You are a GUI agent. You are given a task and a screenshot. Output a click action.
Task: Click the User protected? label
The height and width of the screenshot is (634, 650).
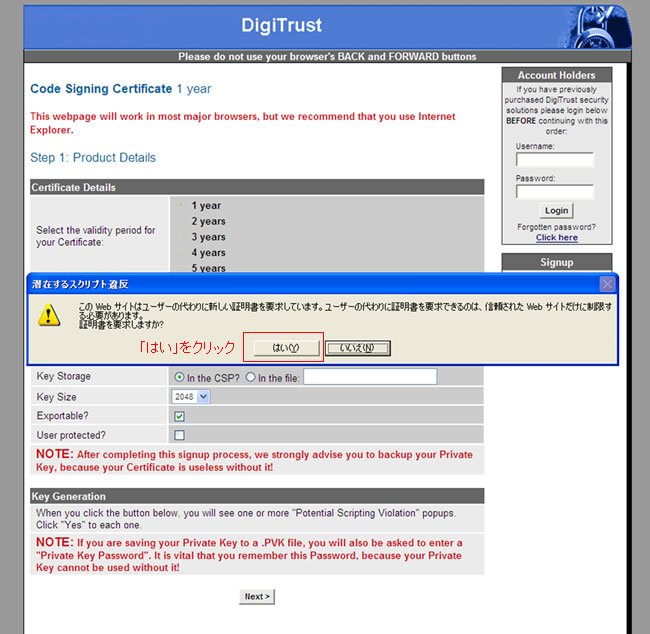tap(71, 435)
